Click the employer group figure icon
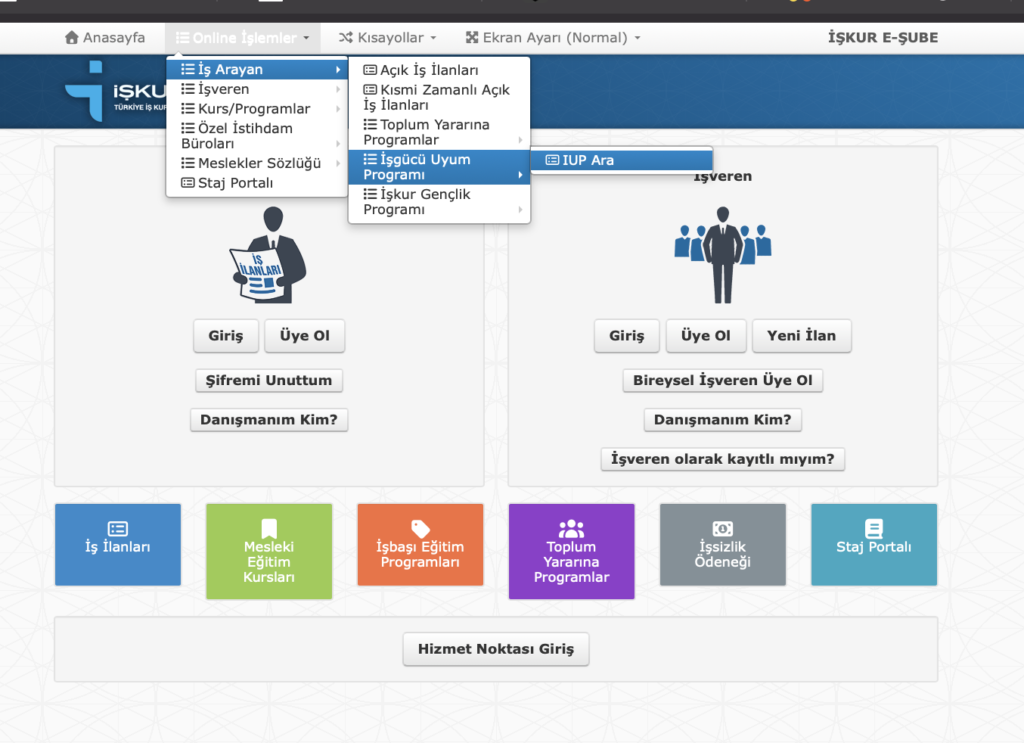Viewport: 1024px width, 743px height. [722, 256]
